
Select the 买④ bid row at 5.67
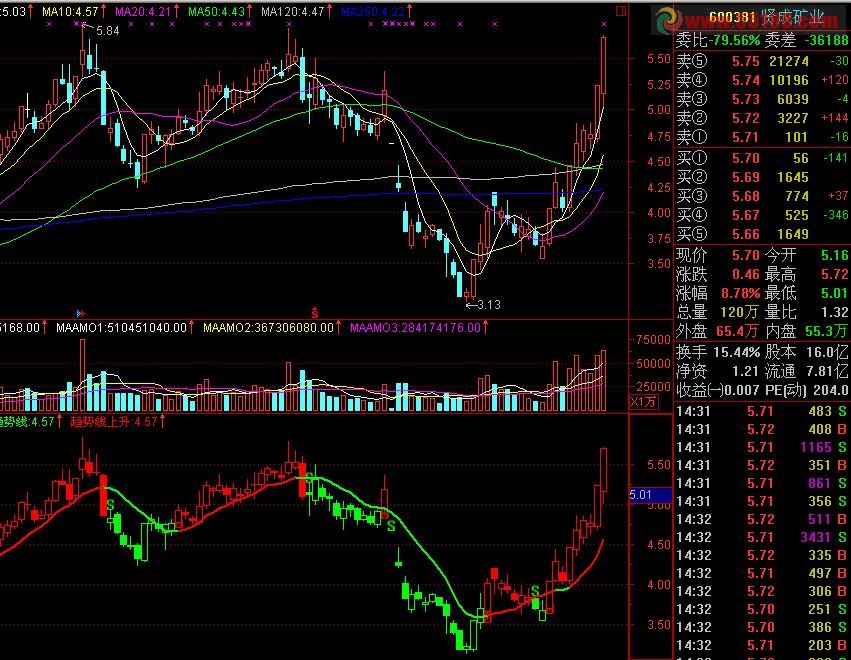point(762,215)
